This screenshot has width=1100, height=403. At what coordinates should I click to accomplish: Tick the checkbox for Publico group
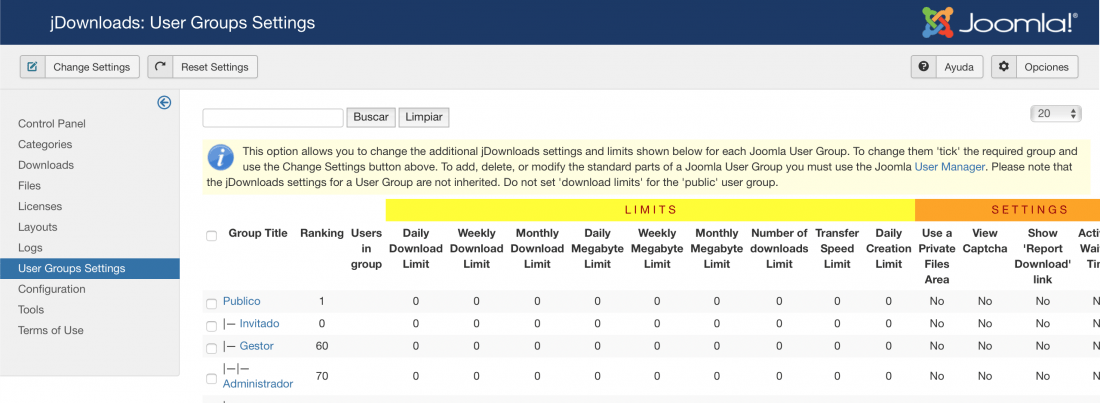click(211, 303)
